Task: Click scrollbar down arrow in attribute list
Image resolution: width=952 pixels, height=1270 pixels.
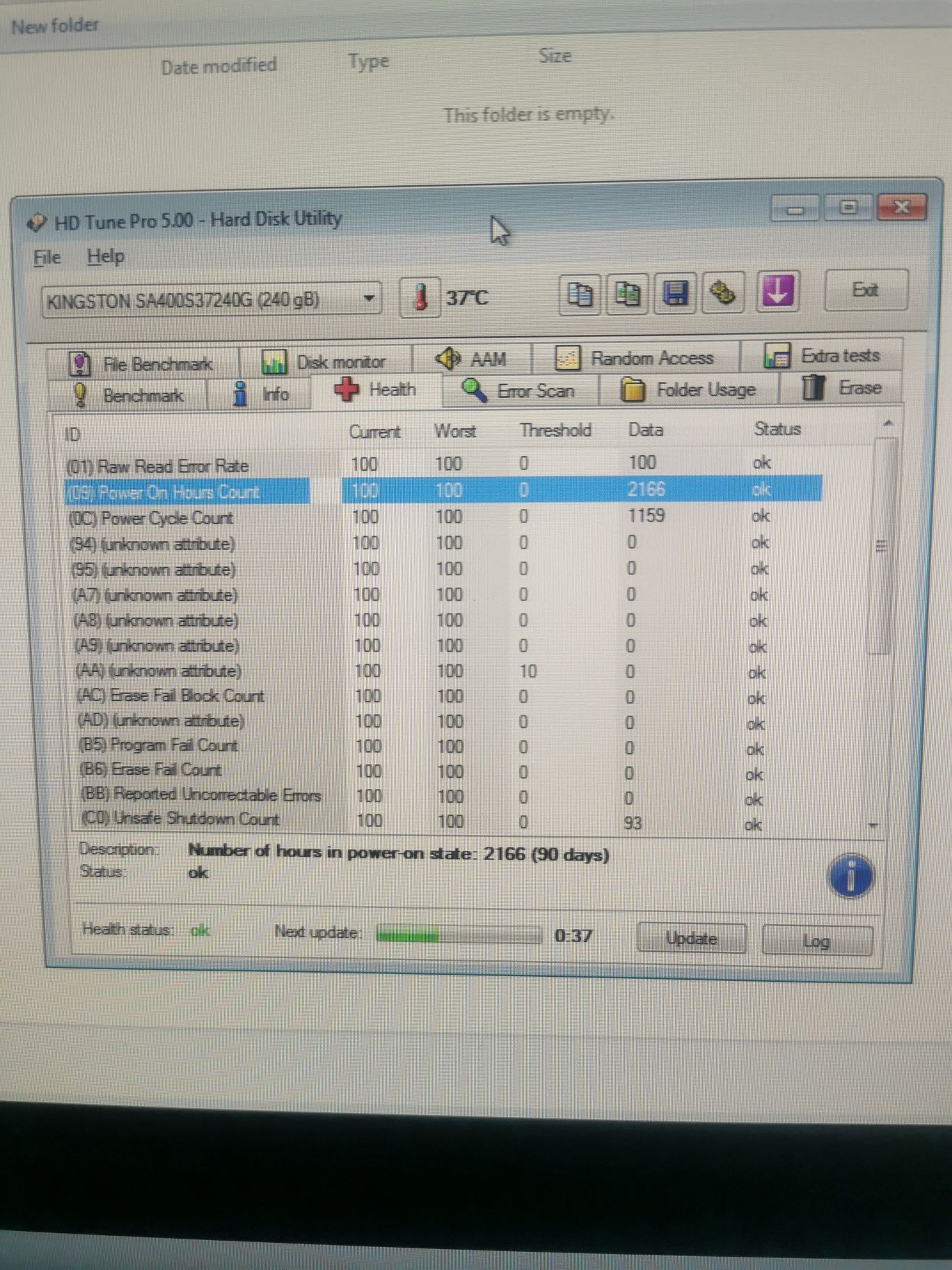Action: coord(874,826)
